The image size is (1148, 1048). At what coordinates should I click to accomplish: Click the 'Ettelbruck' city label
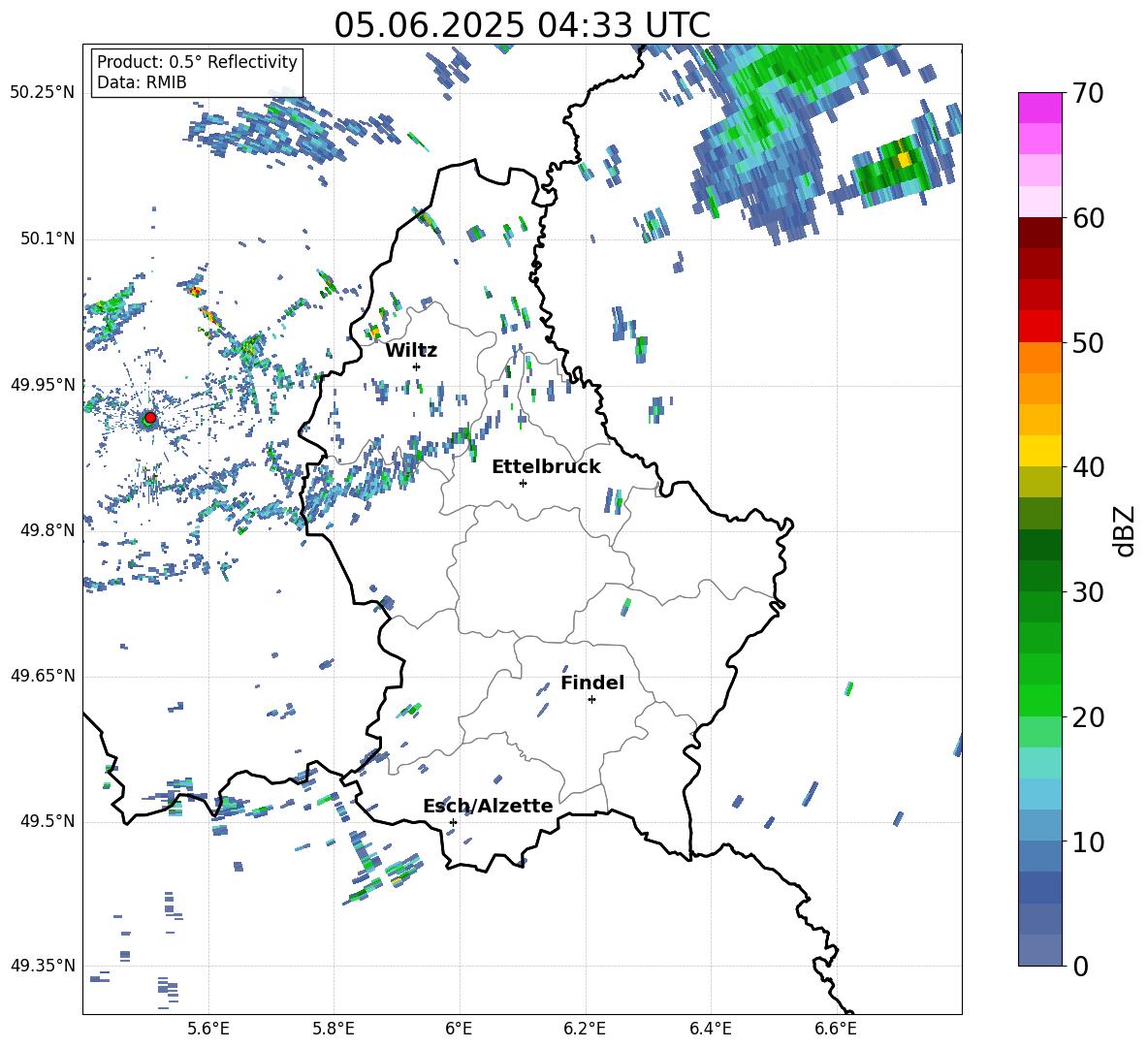pos(546,467)
